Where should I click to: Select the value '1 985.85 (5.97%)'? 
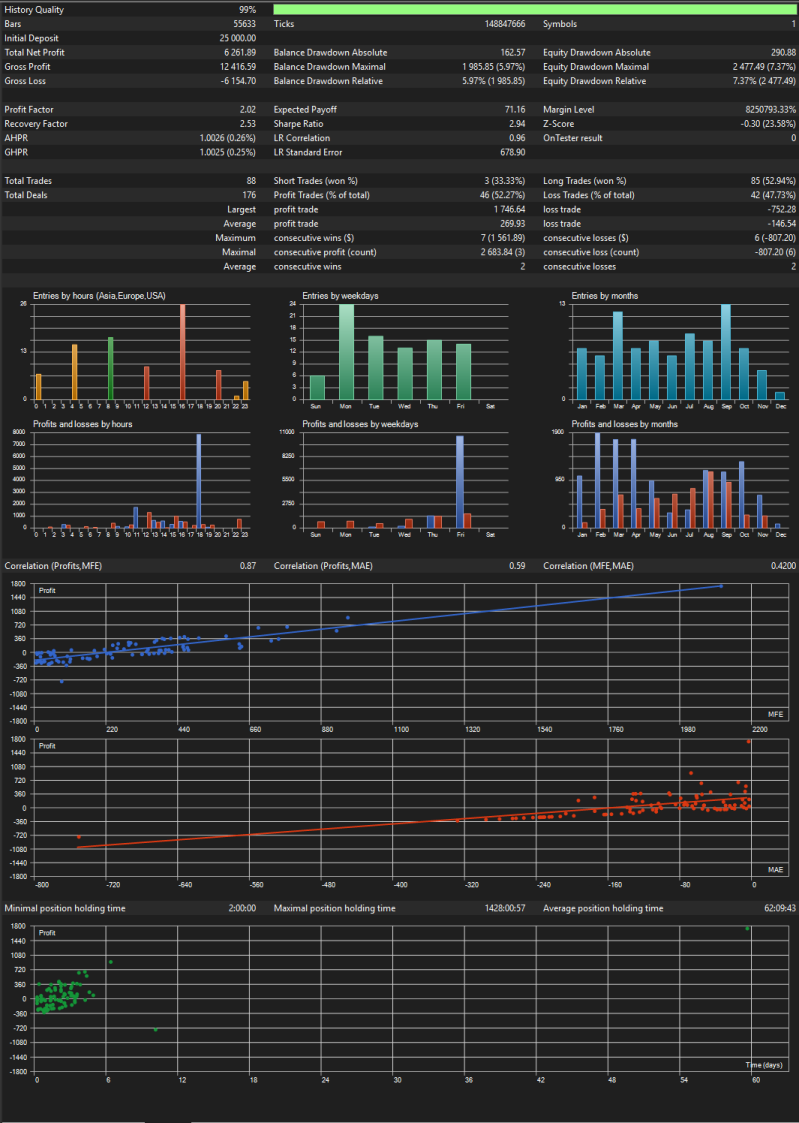[494, 67]
